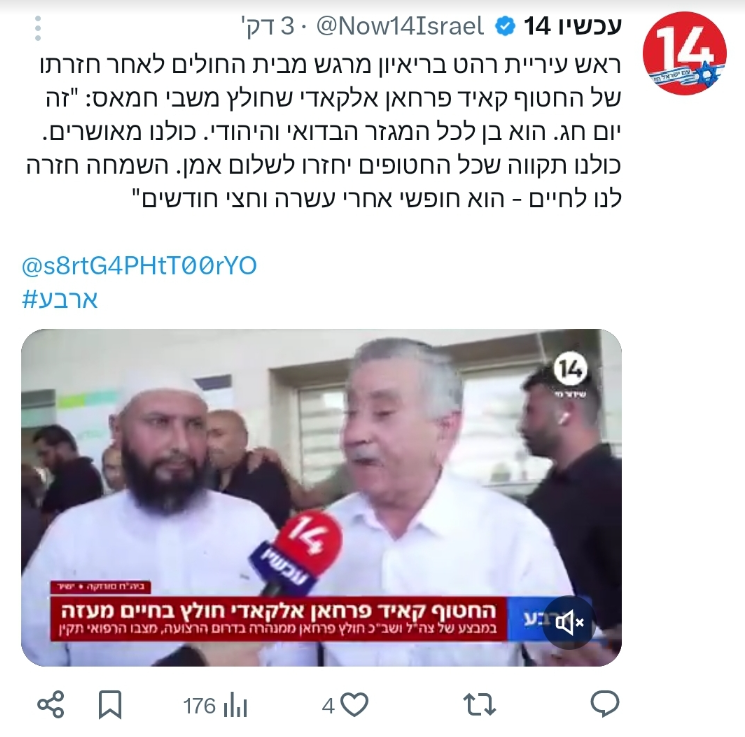745x737 pixels.
Task: Bookmark this post
Action: coord(110,705)
